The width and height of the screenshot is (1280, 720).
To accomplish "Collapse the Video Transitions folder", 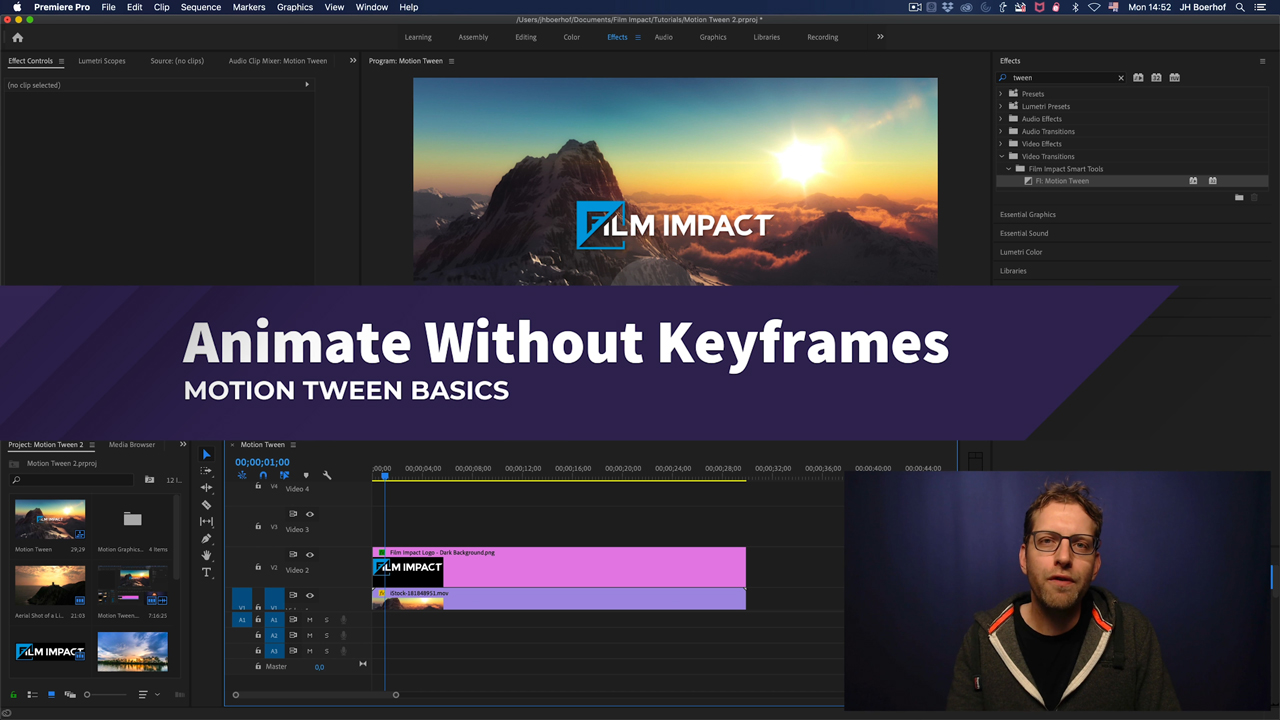I will click(1001, 156).
